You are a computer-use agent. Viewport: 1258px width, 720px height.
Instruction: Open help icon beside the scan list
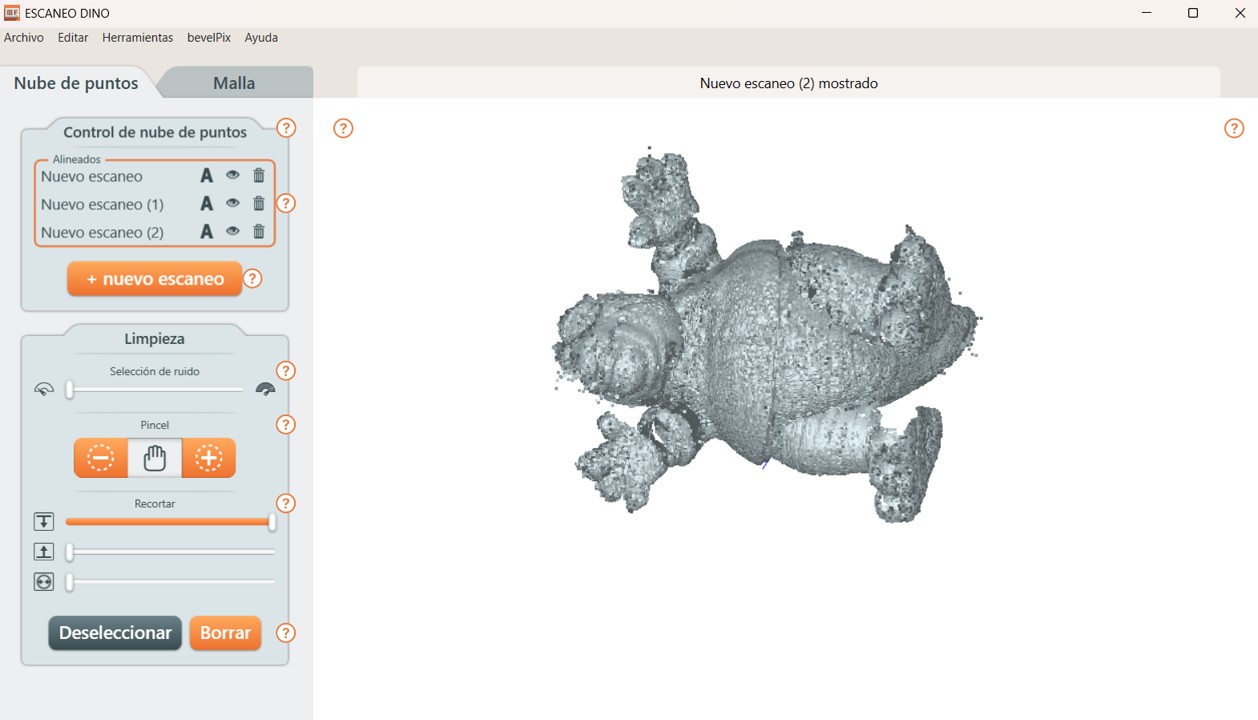[286, 204]
